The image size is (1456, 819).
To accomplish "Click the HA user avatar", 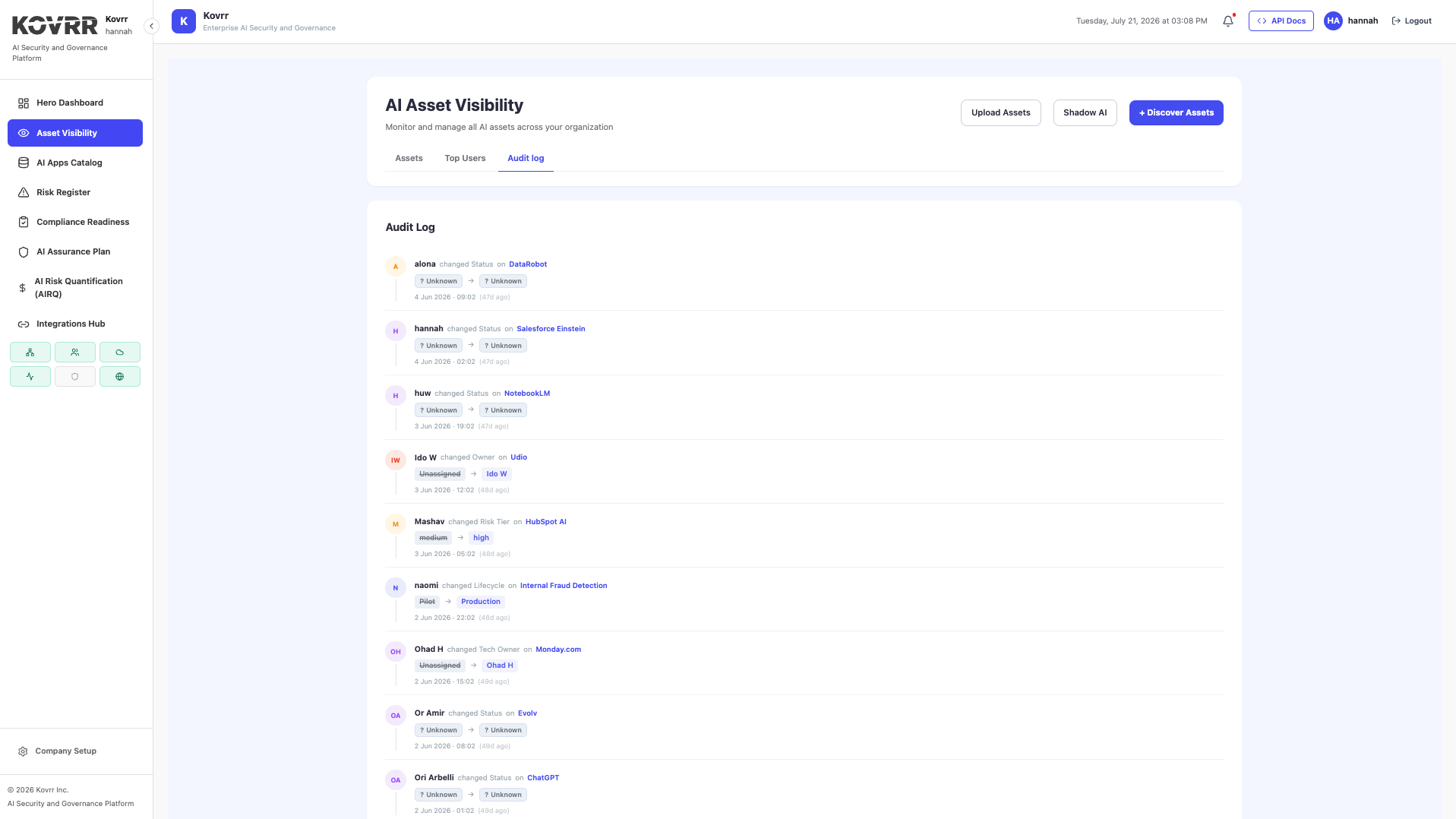I will tap(1333, 21).
